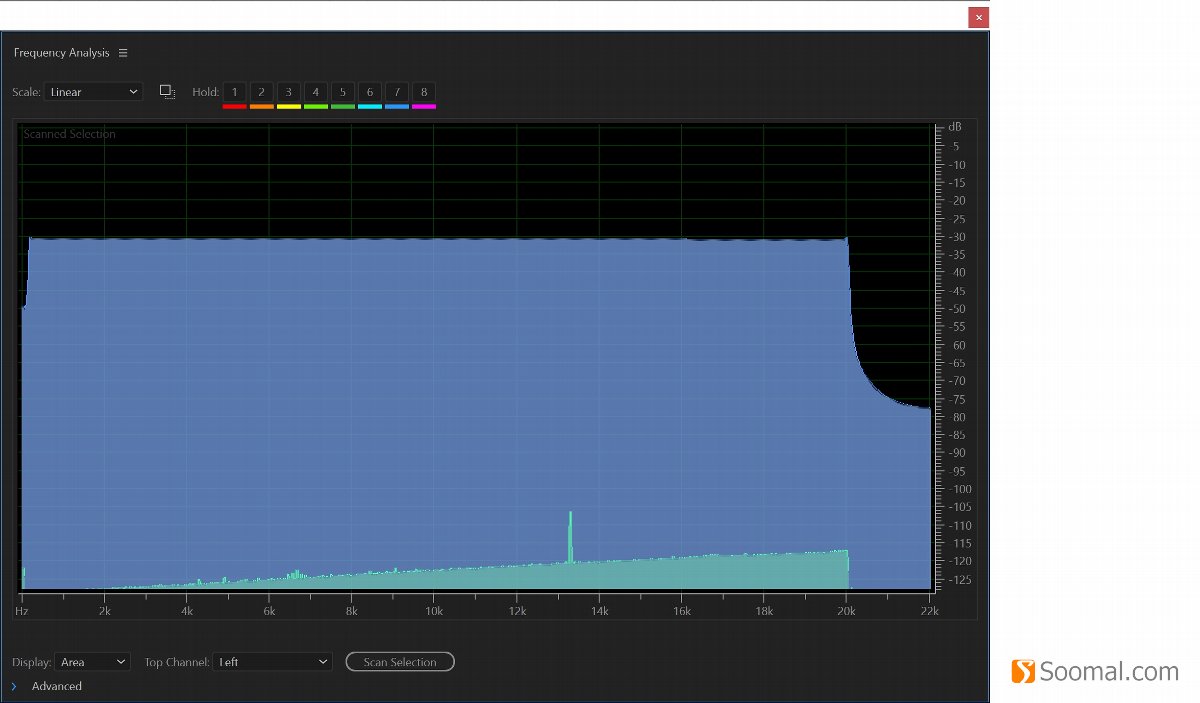Select Hold snapshot 8
This screenshot has width=1200, height=703.
pyautogui.click(x=423, y=92)
